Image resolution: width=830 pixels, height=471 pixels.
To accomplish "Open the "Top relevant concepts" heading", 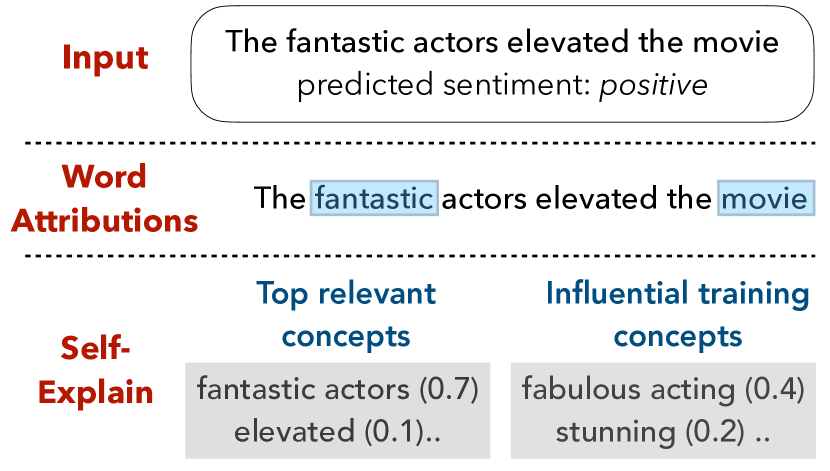I will coord(346,314).
